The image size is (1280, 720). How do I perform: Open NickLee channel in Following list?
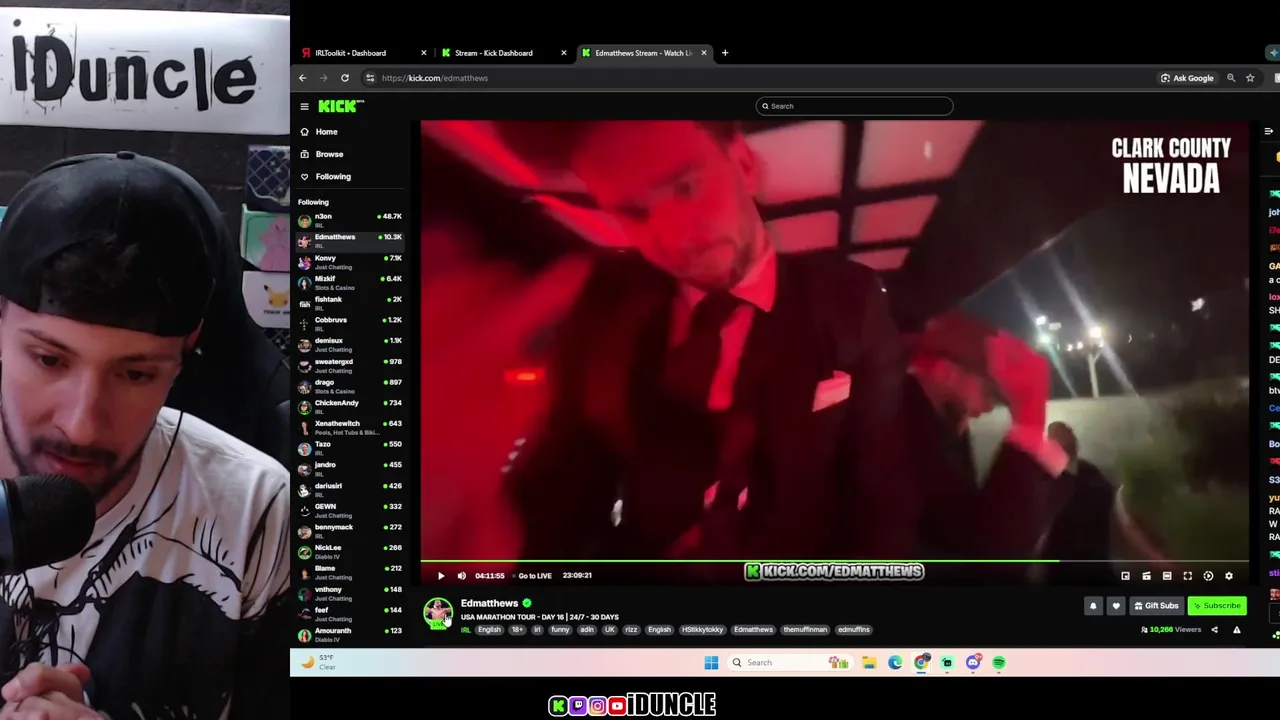click(350, 551)
